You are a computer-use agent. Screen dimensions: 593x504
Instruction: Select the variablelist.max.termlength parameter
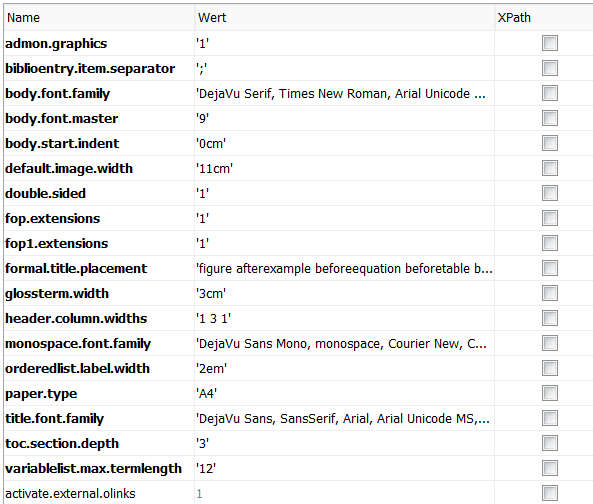click(x=93, y=468)
